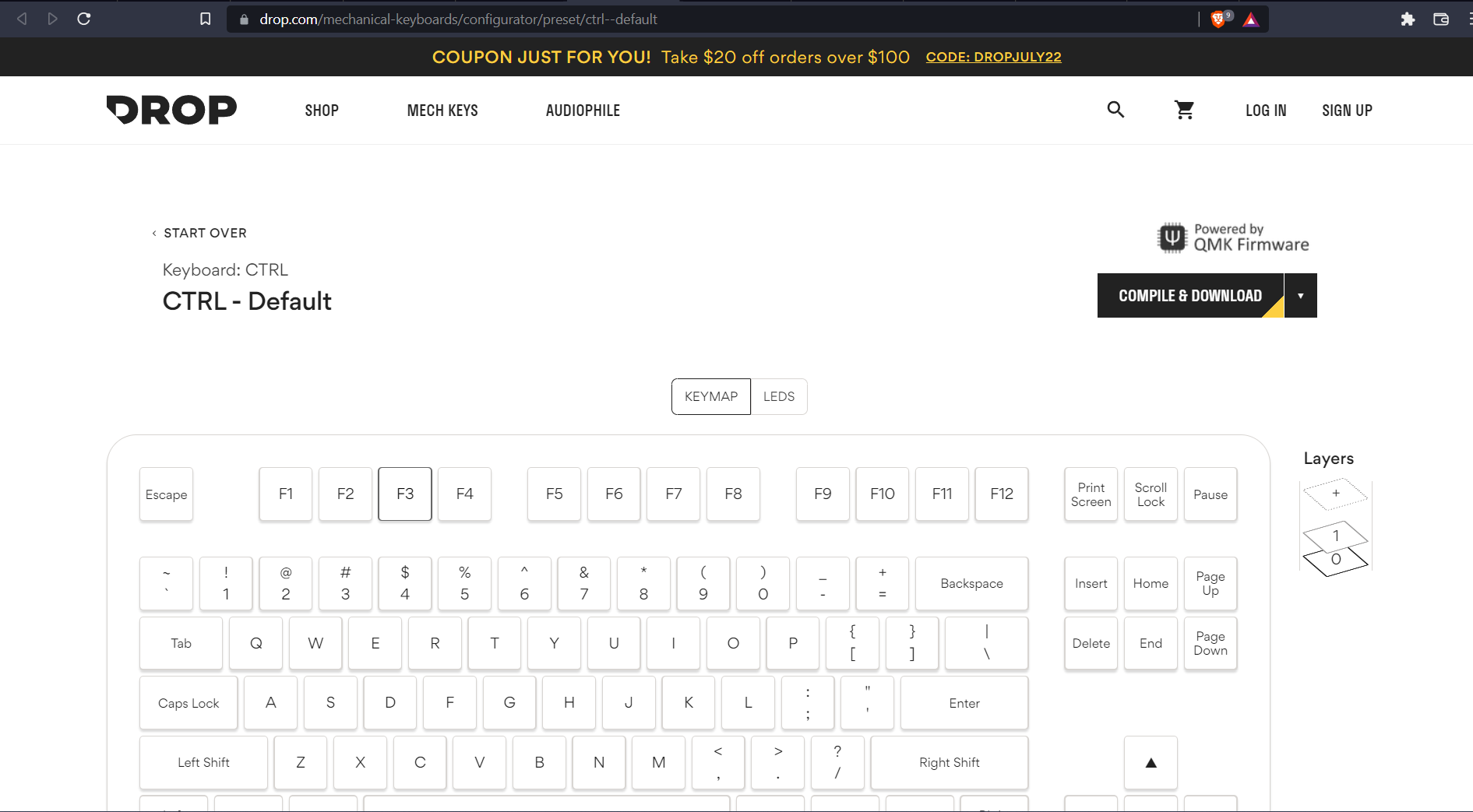Click the Brave Shields lion icon
1473x812 pixels.
coord(1218,19)
